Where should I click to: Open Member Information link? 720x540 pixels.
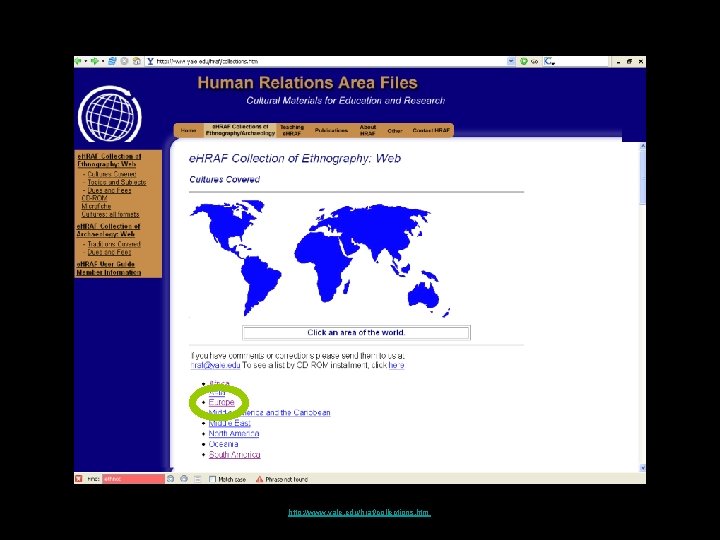(x=109, y=272)
